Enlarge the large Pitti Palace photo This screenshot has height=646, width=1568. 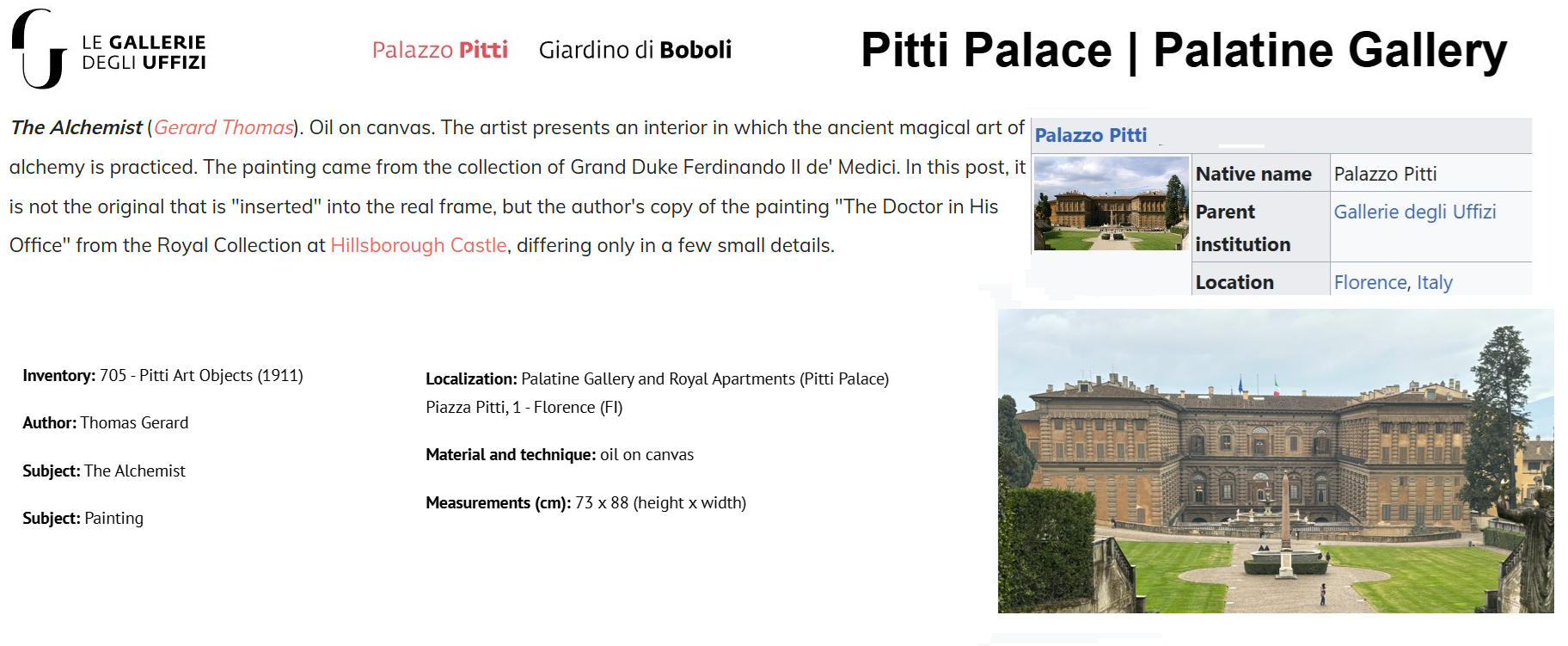(1275, 461)
